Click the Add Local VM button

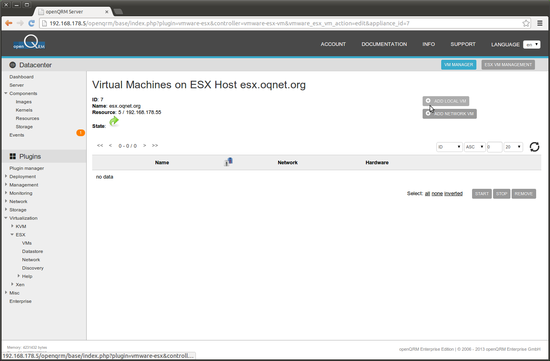[445, 101]
